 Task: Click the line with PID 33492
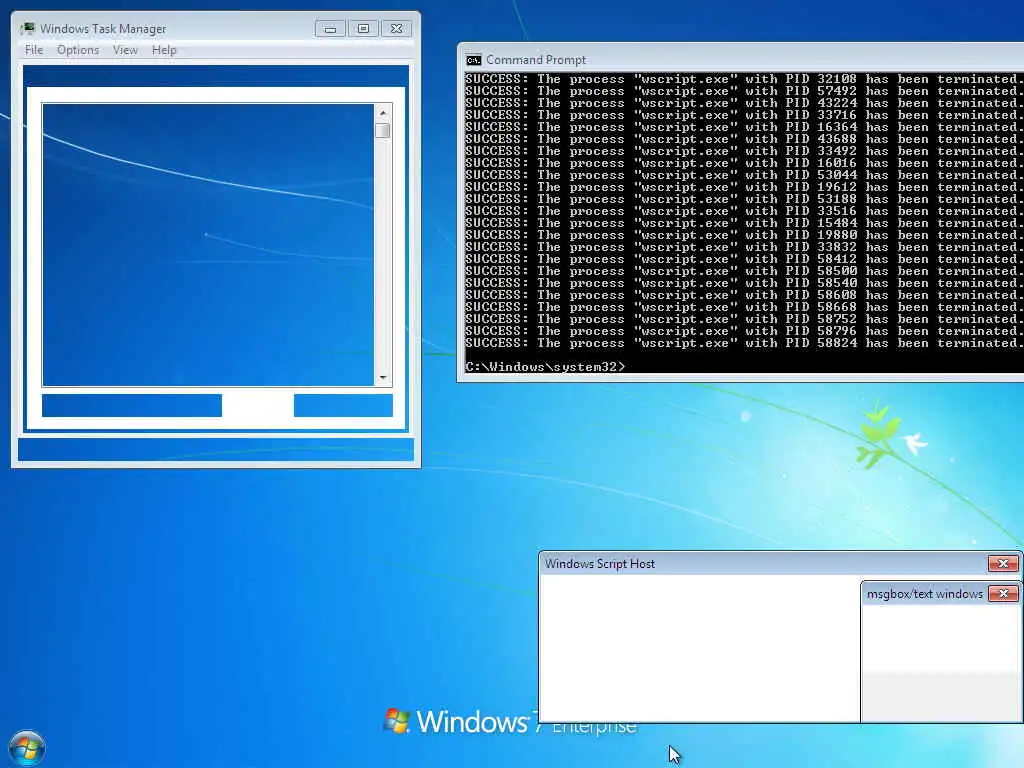point(744,151)
